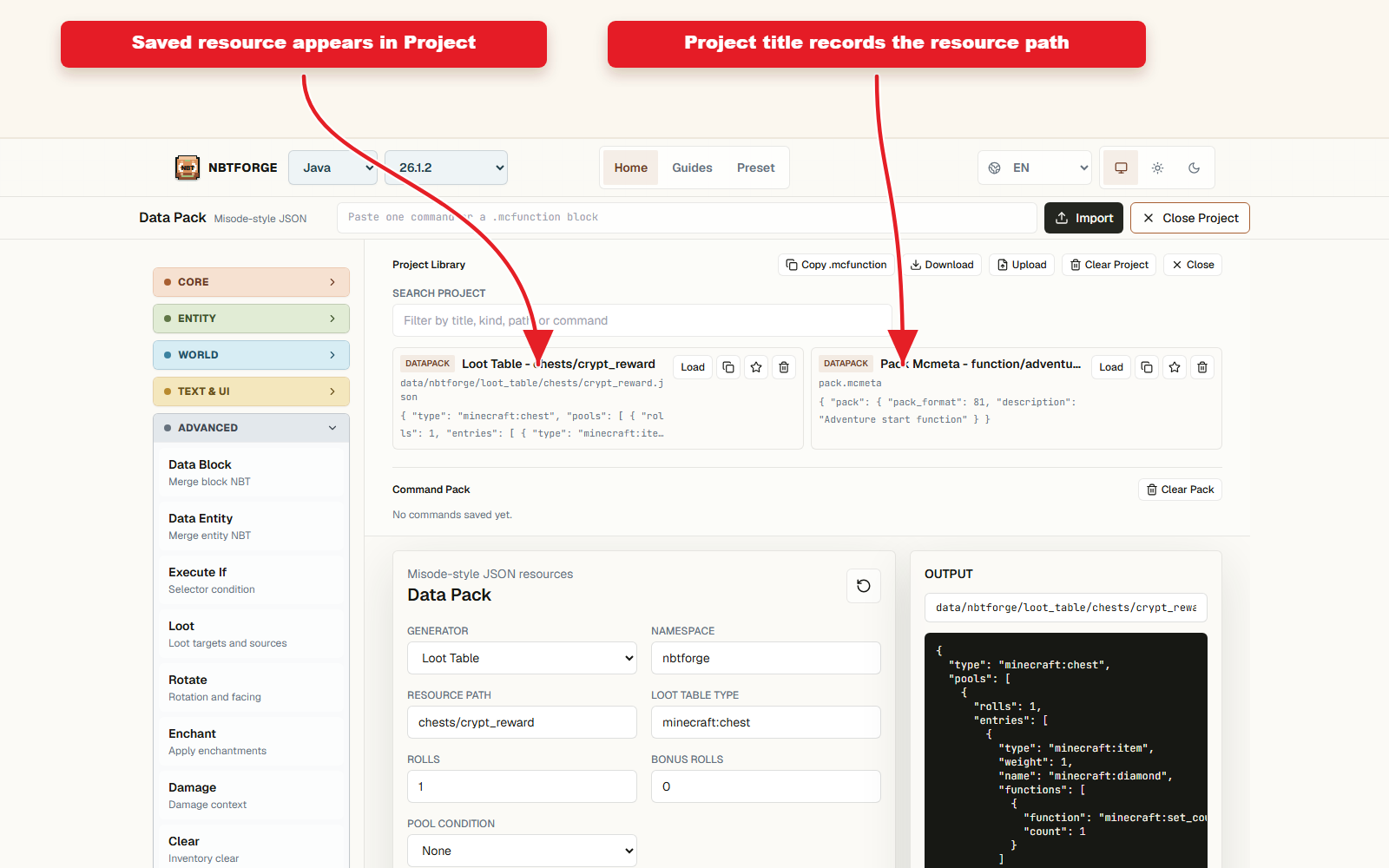Edit the Resource Path field

coord(522,722)
